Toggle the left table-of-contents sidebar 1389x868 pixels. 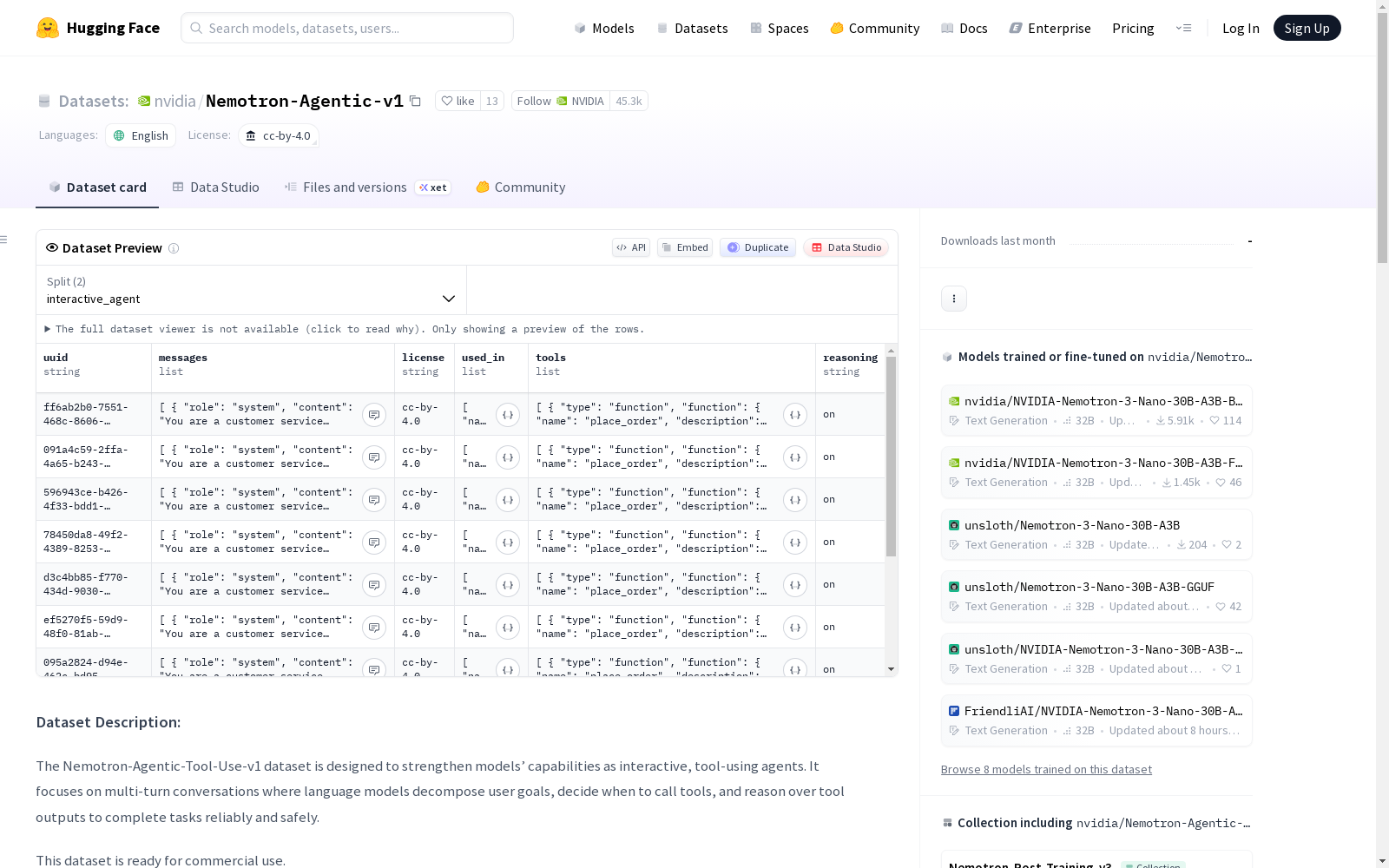pyautogui.click(x=4, y=240)
